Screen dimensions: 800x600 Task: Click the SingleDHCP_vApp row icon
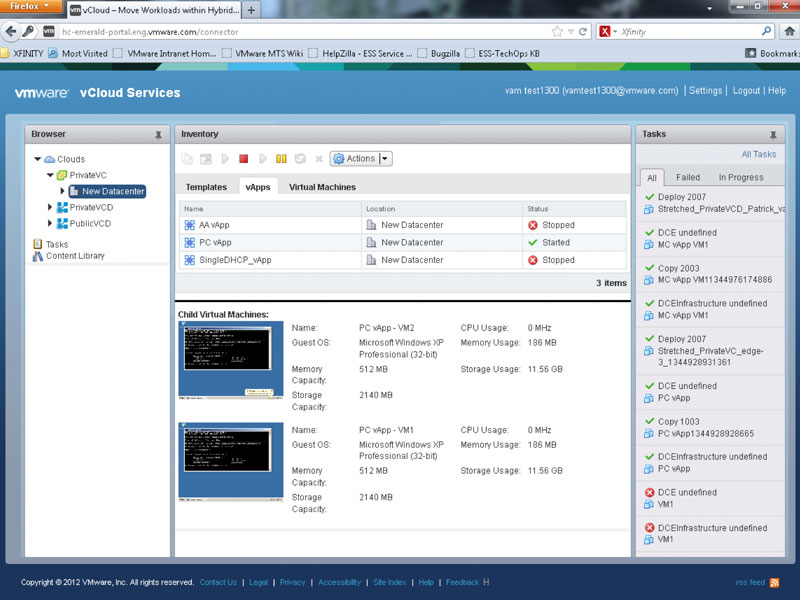189,260
